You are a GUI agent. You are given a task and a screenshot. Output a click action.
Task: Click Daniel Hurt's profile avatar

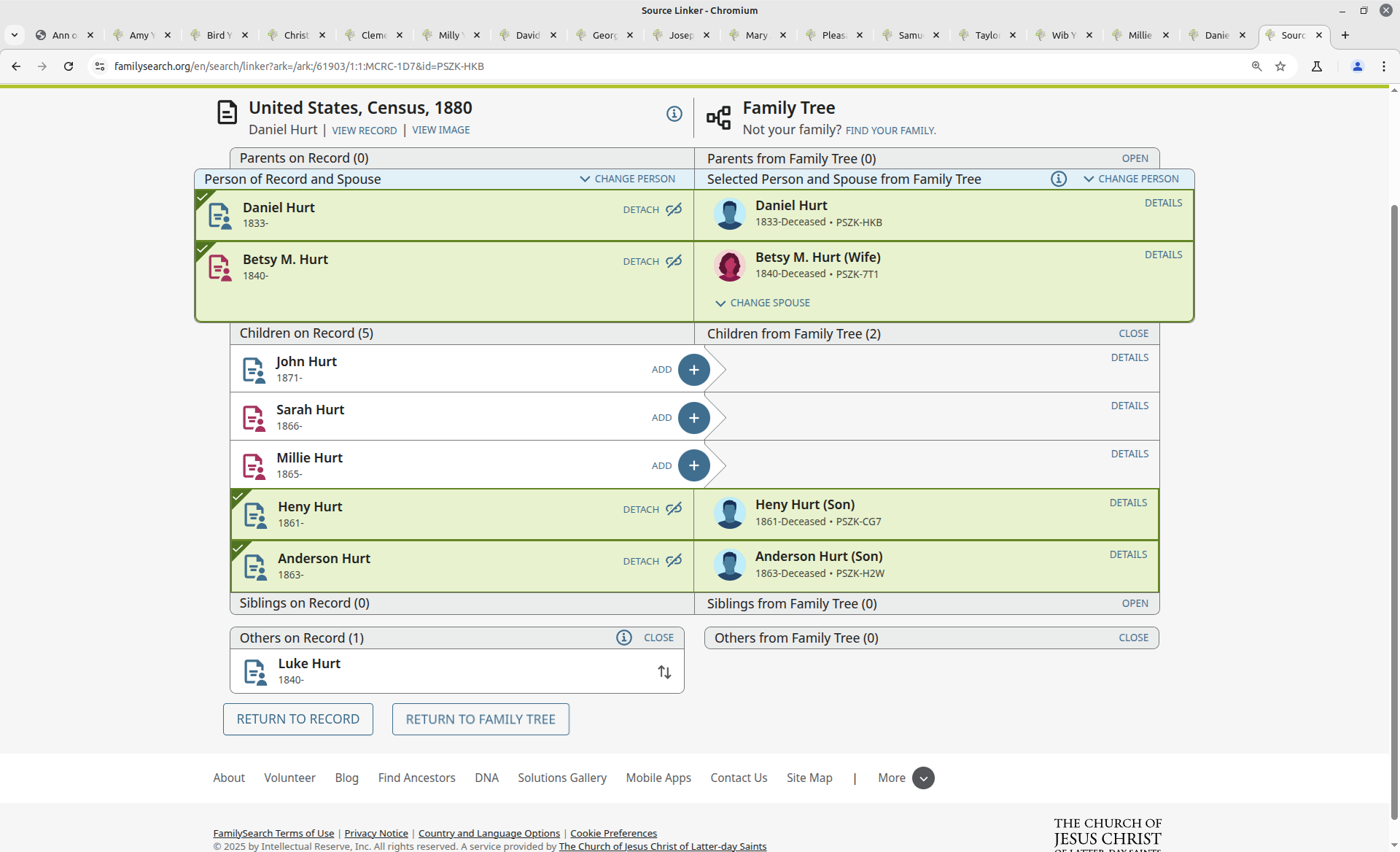point(730,214)
